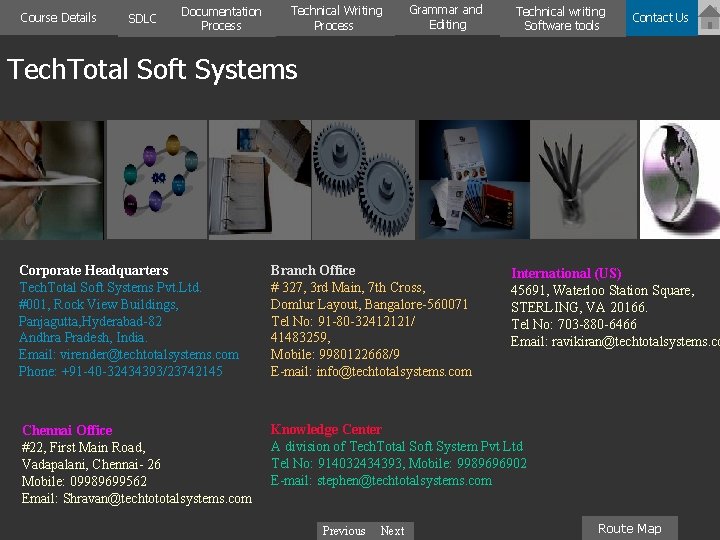The width and height of the screenshot is (720, 540).
Task: Click the Branch Office heading
Action: coord(313,270)
